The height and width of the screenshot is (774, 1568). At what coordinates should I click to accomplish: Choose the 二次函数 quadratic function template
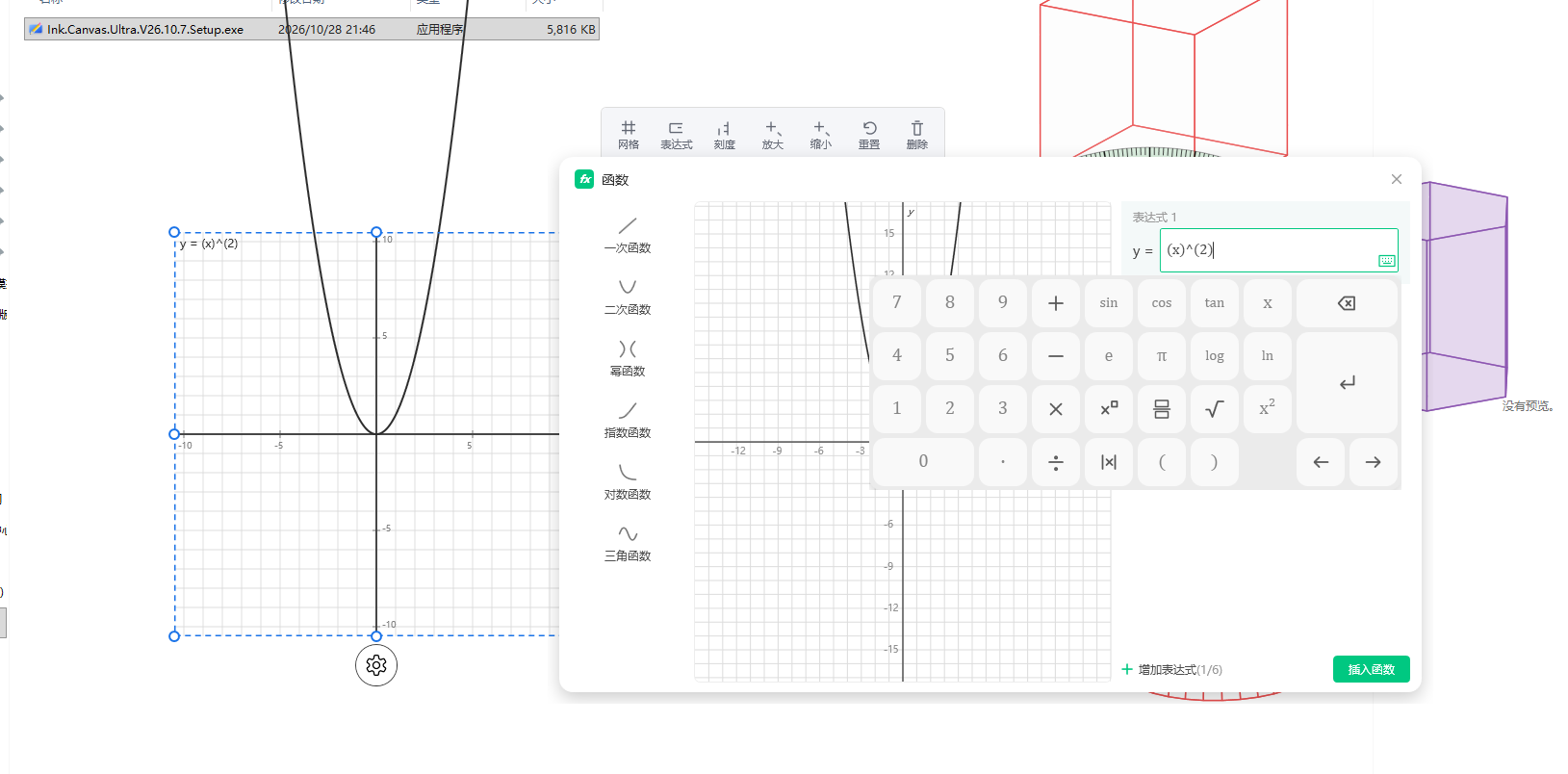tap(628, 297)
